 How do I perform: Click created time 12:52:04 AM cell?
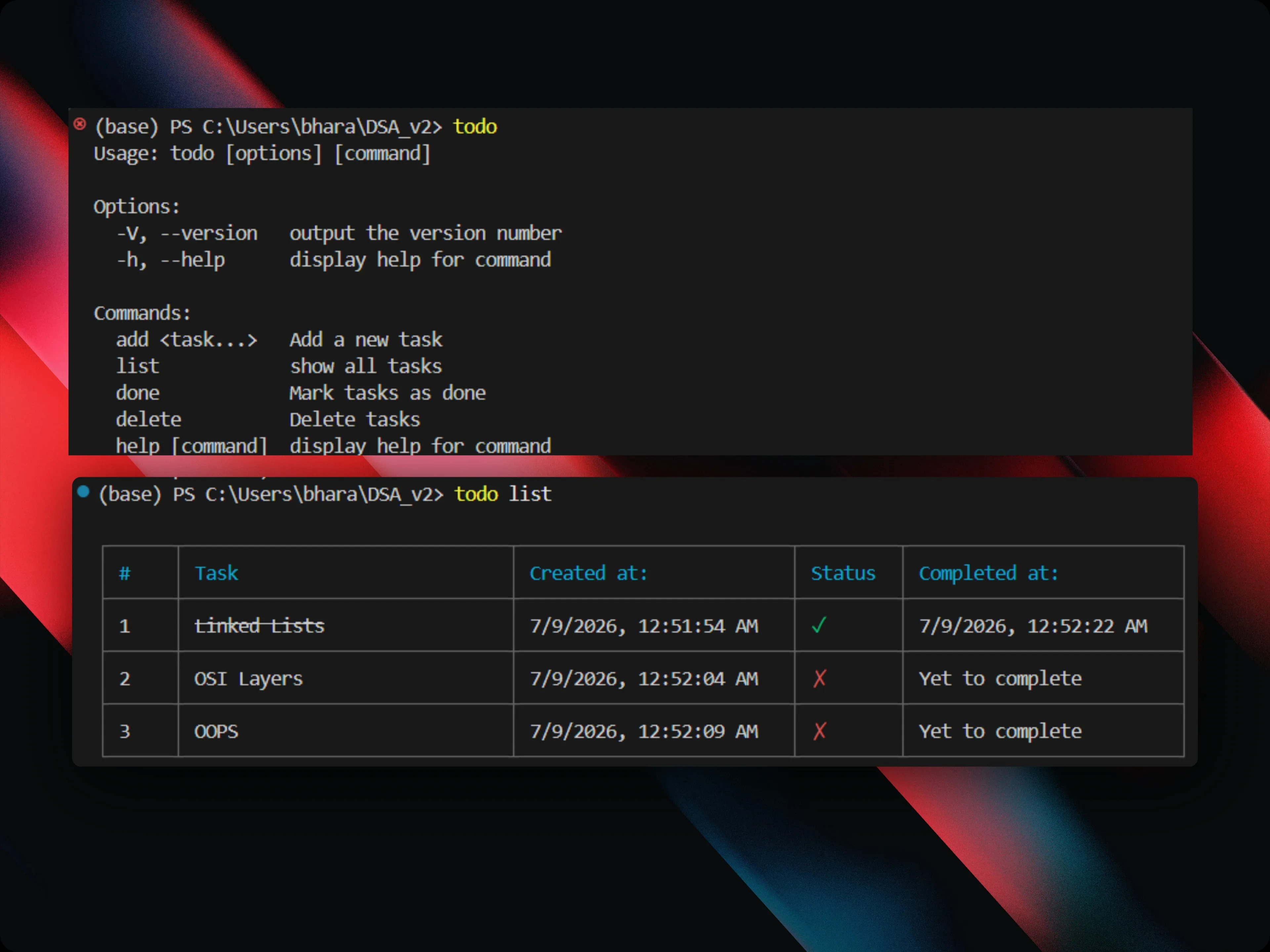(654, 678)
